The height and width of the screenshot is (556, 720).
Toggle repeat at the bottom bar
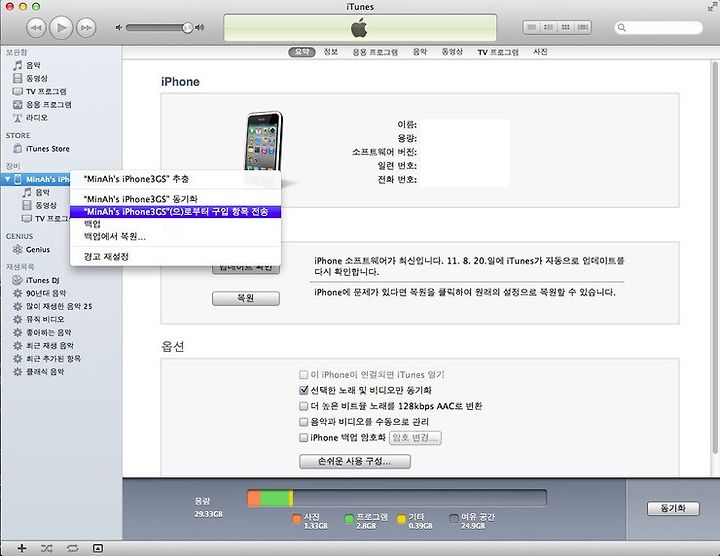pos(72,548)
